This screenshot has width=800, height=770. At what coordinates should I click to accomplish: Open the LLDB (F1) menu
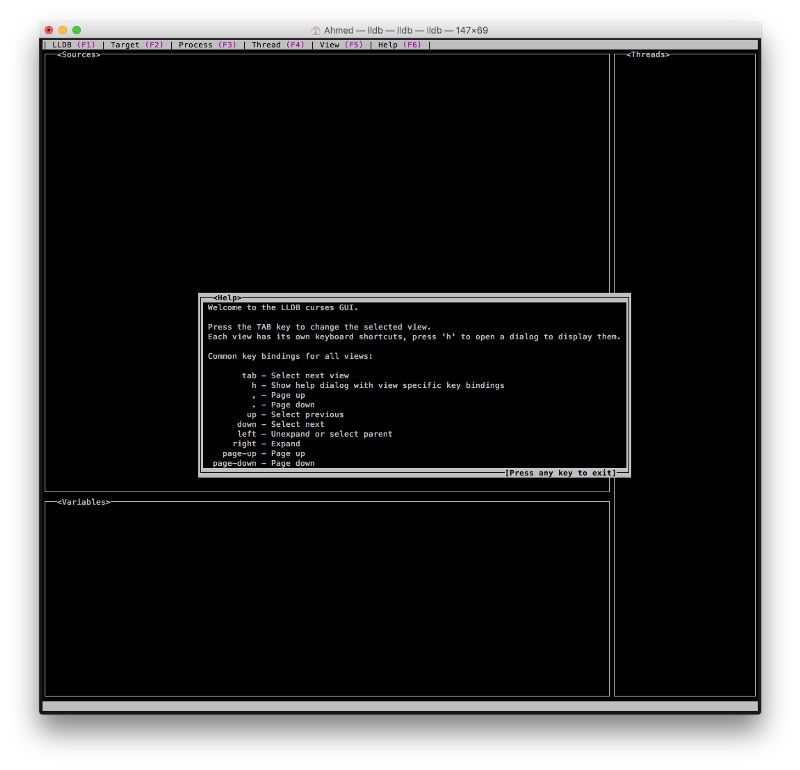(73, 45)
